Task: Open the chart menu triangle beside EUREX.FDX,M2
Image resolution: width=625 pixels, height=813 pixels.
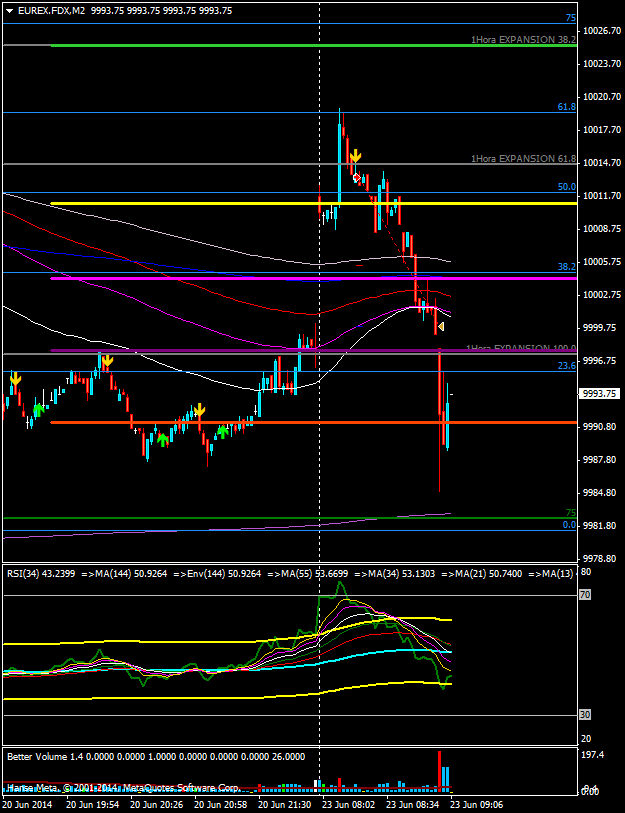Action: 9,10
